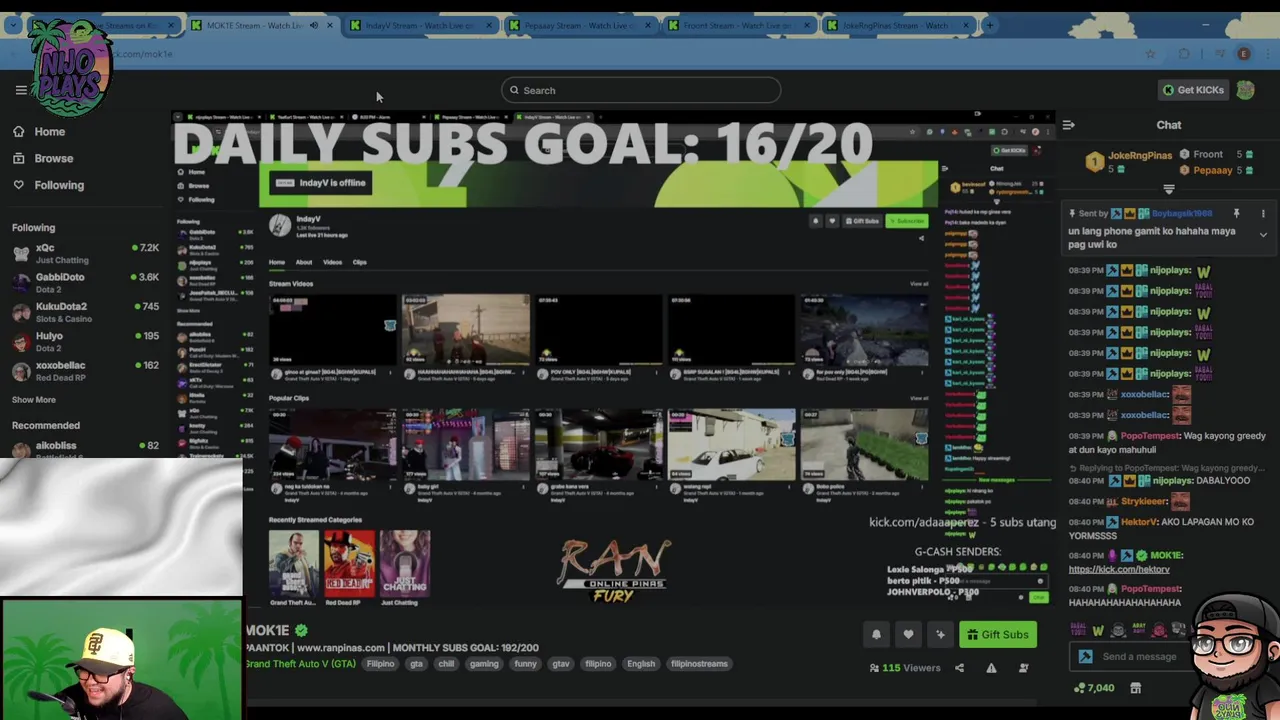Click the filipinostreams stream tag
The width and height of the screenshot is (1280, 720).
pos(699,664)
